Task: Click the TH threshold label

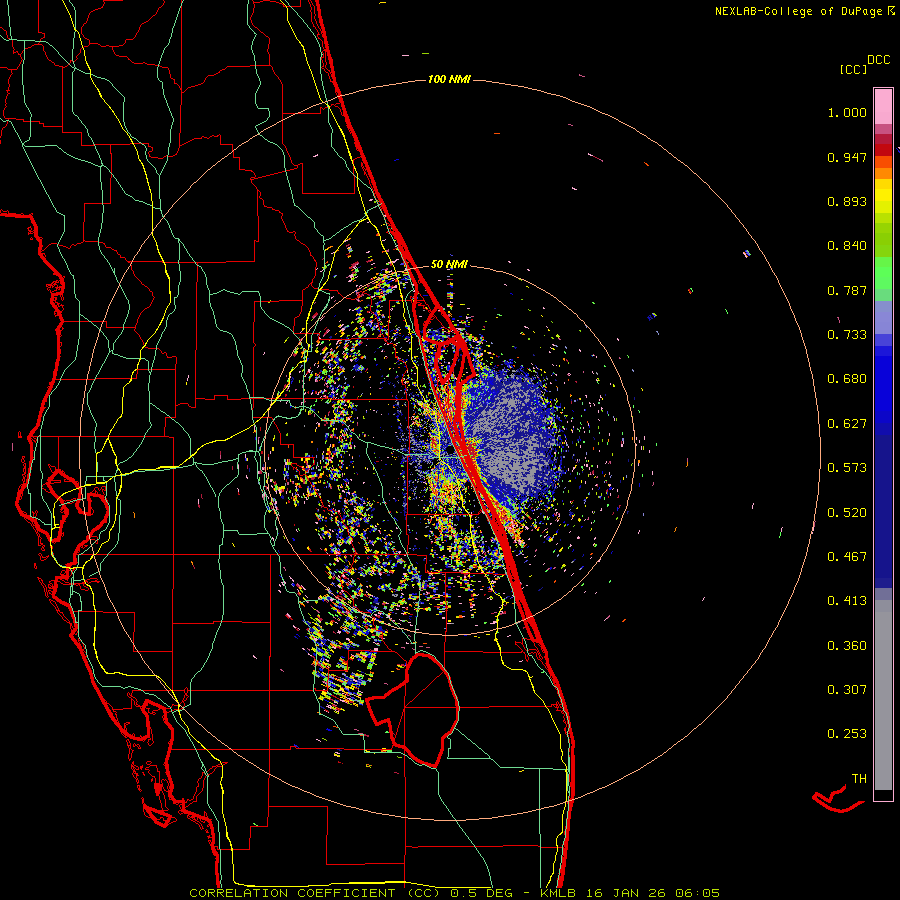Action: tap(859, 779)
